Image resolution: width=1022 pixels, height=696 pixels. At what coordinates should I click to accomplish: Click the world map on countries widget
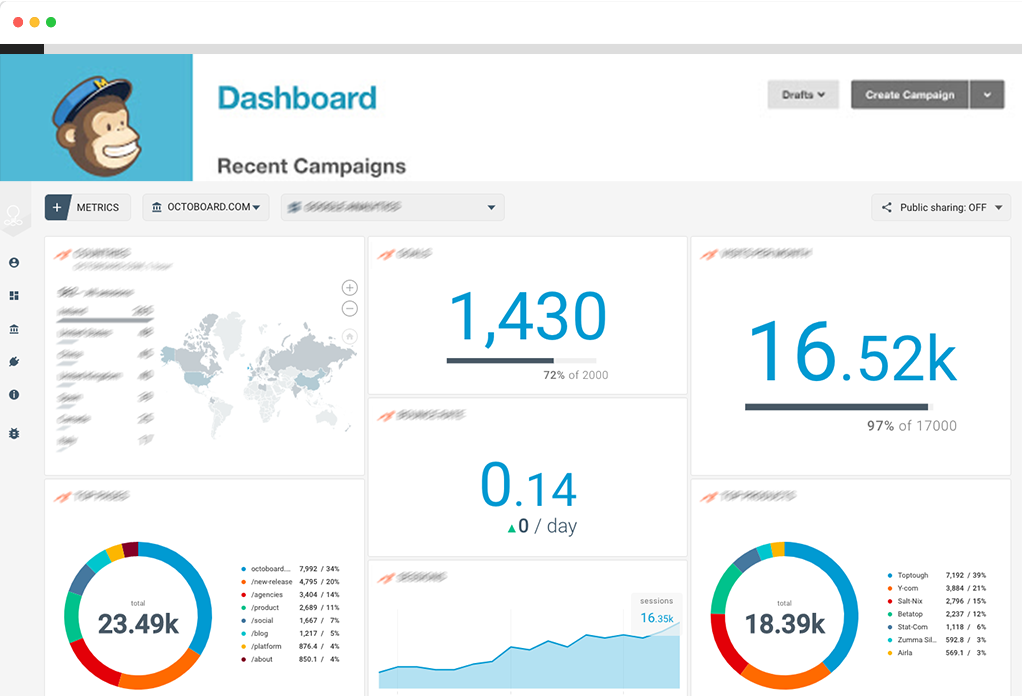tap(258, 373)
